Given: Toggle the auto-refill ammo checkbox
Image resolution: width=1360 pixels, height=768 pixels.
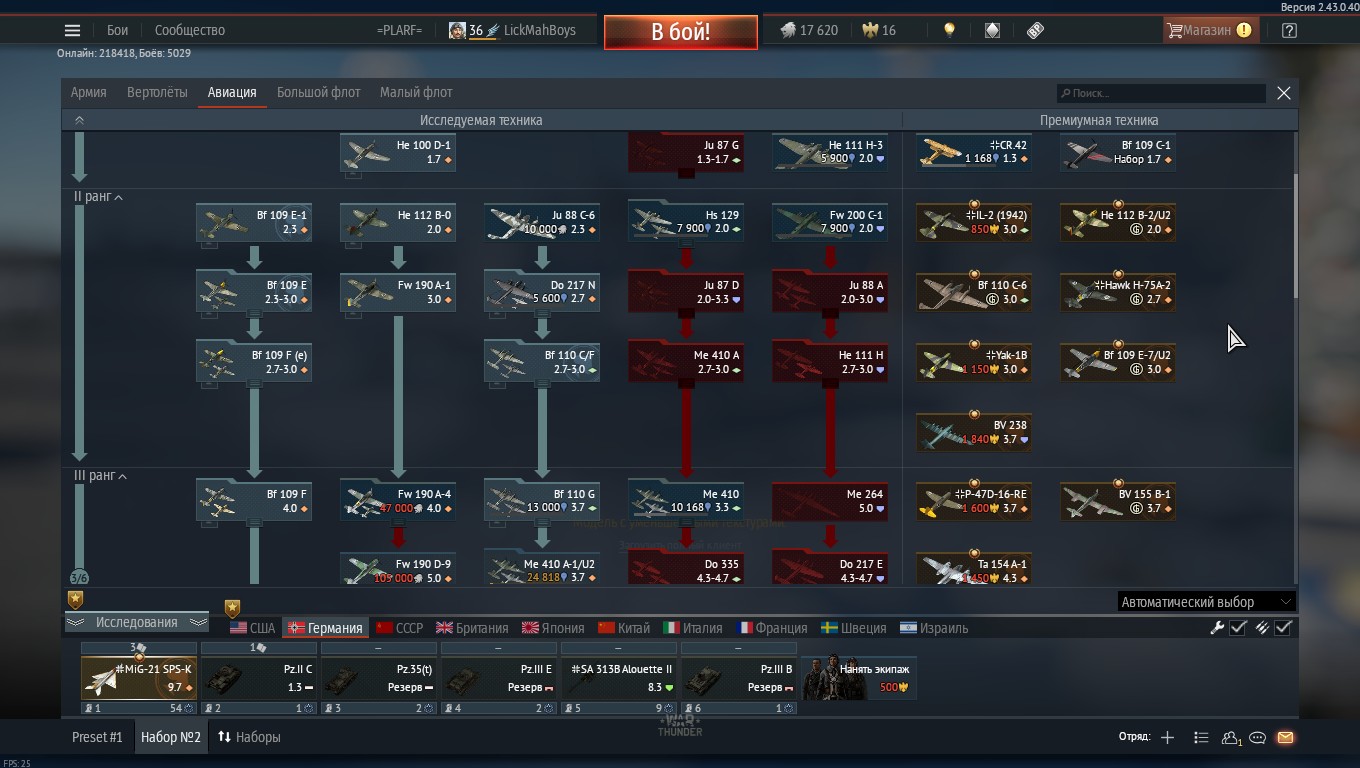Looking at the screenshot, I should pos(1283,628).
